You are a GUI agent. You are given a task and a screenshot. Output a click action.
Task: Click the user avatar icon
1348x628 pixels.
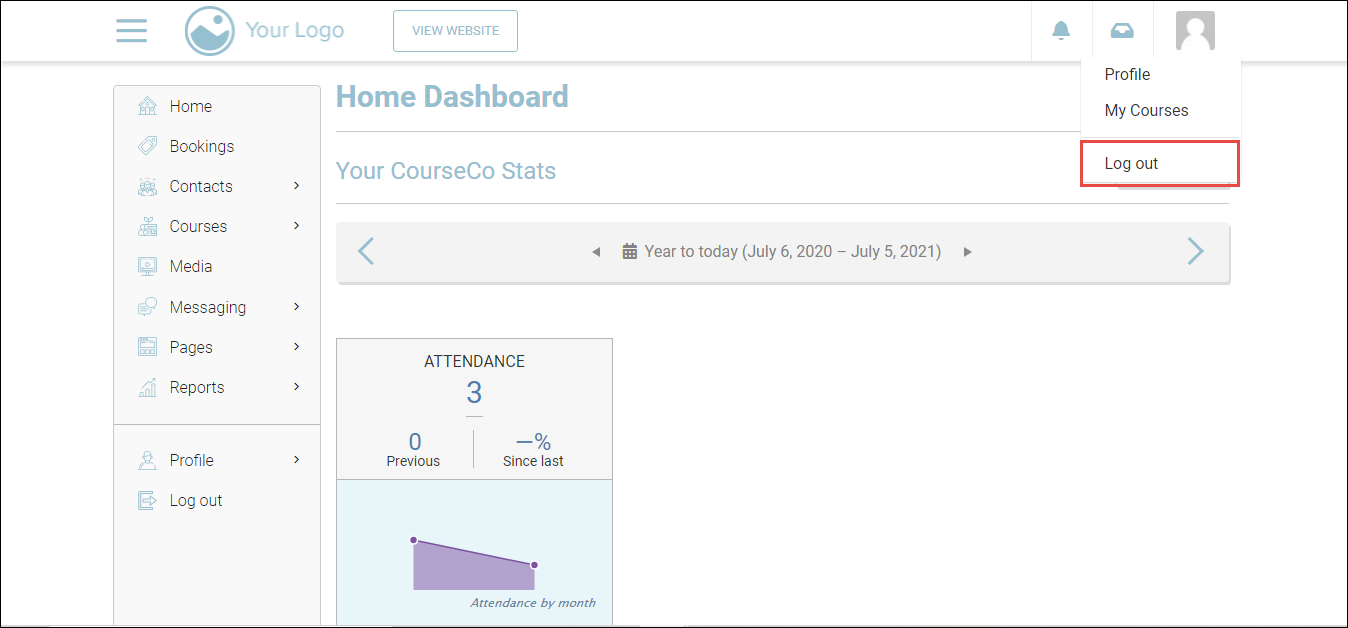[x=1195, y=31]
